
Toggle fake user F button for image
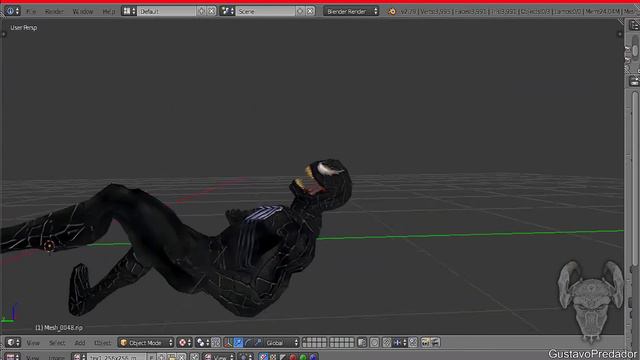click(x=151, y=357)
